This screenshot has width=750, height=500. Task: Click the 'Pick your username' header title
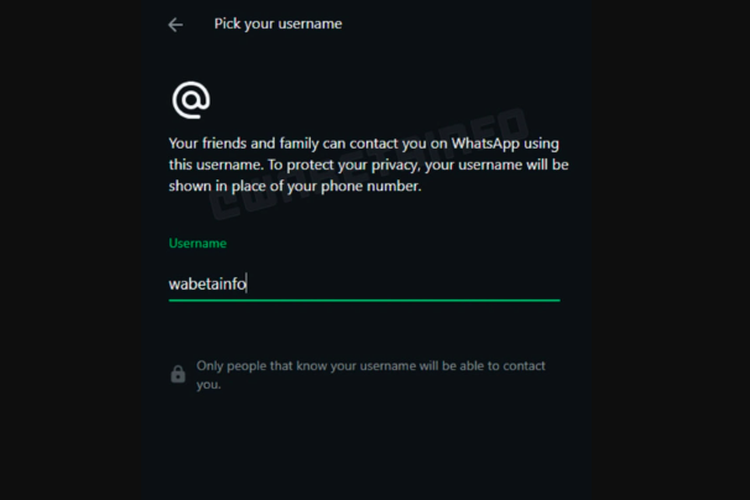[277, 24]
